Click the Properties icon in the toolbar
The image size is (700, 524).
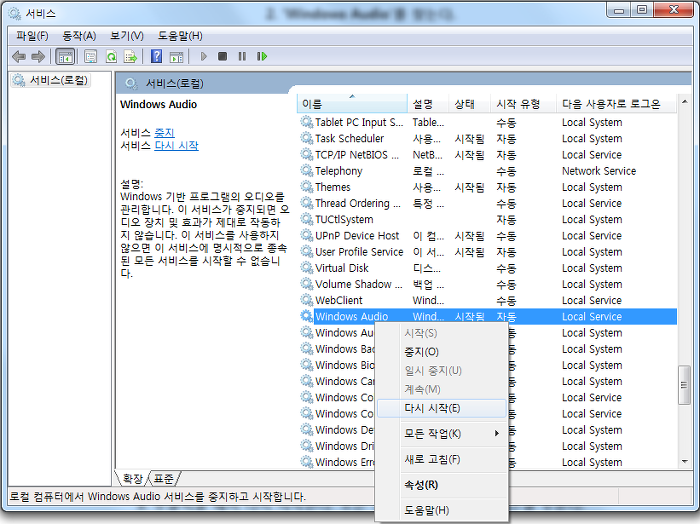point(90,57)
